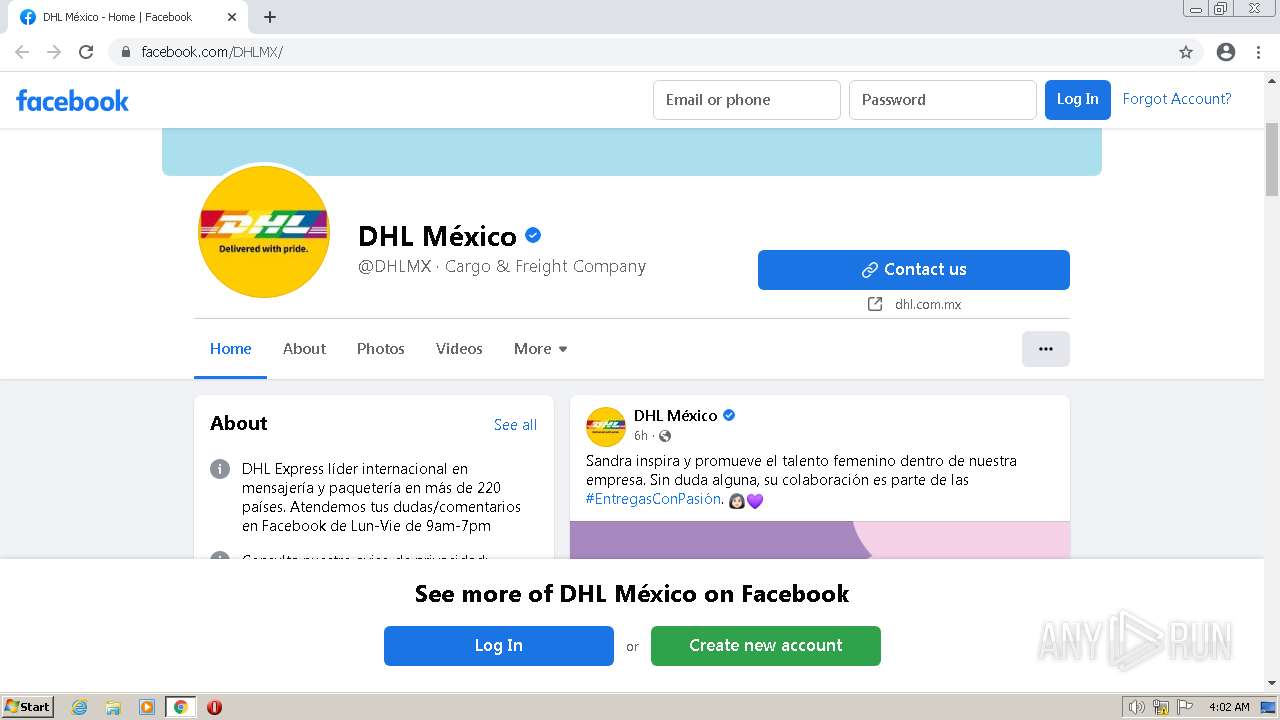Bookmark this page with star icon
Viewport: 1280px width, 720px height.
point(1186,52)
